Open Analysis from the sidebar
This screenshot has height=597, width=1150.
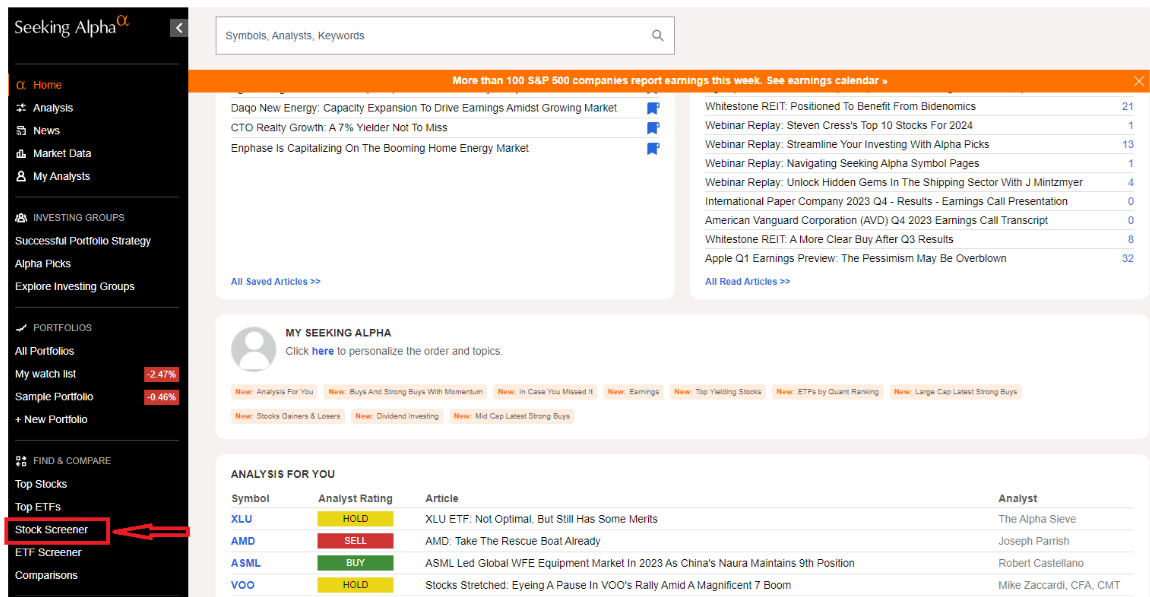(x=53, y=108)
